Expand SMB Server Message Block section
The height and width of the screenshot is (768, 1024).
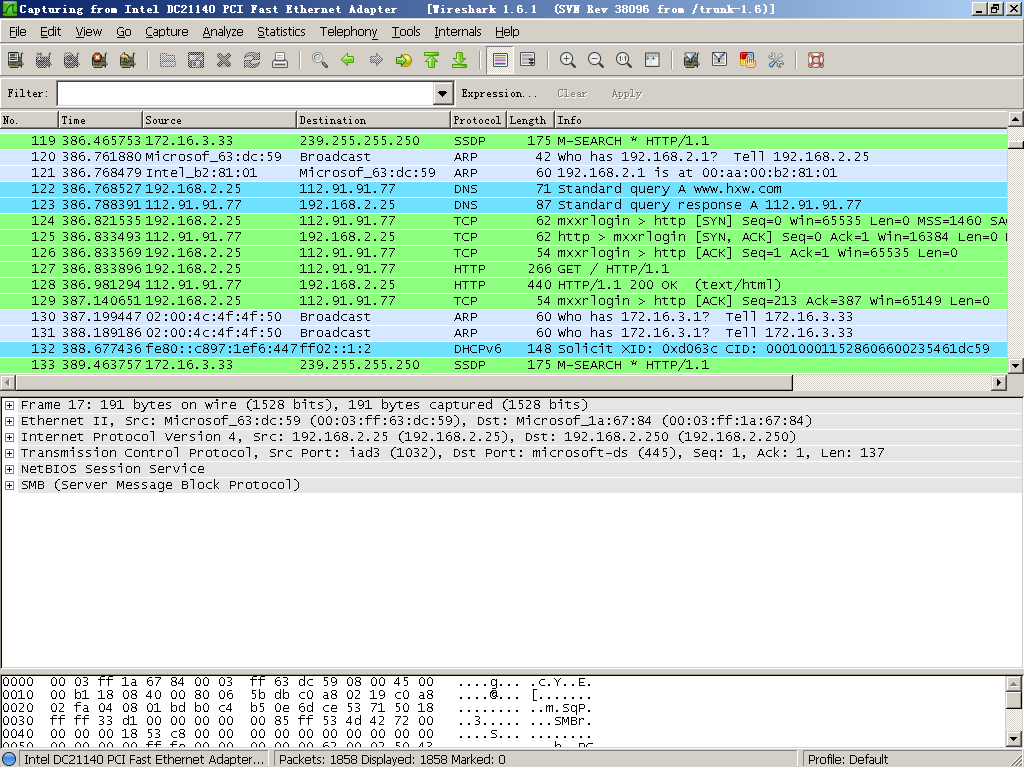point(10,485)
